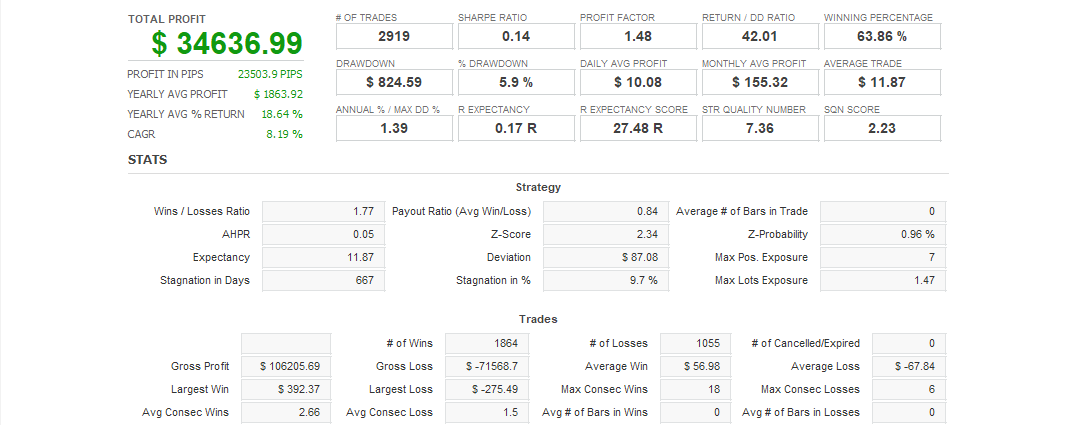Click the Return / DD Ratio value
The height and width of the screenshot is (425, 1070).
760,37
